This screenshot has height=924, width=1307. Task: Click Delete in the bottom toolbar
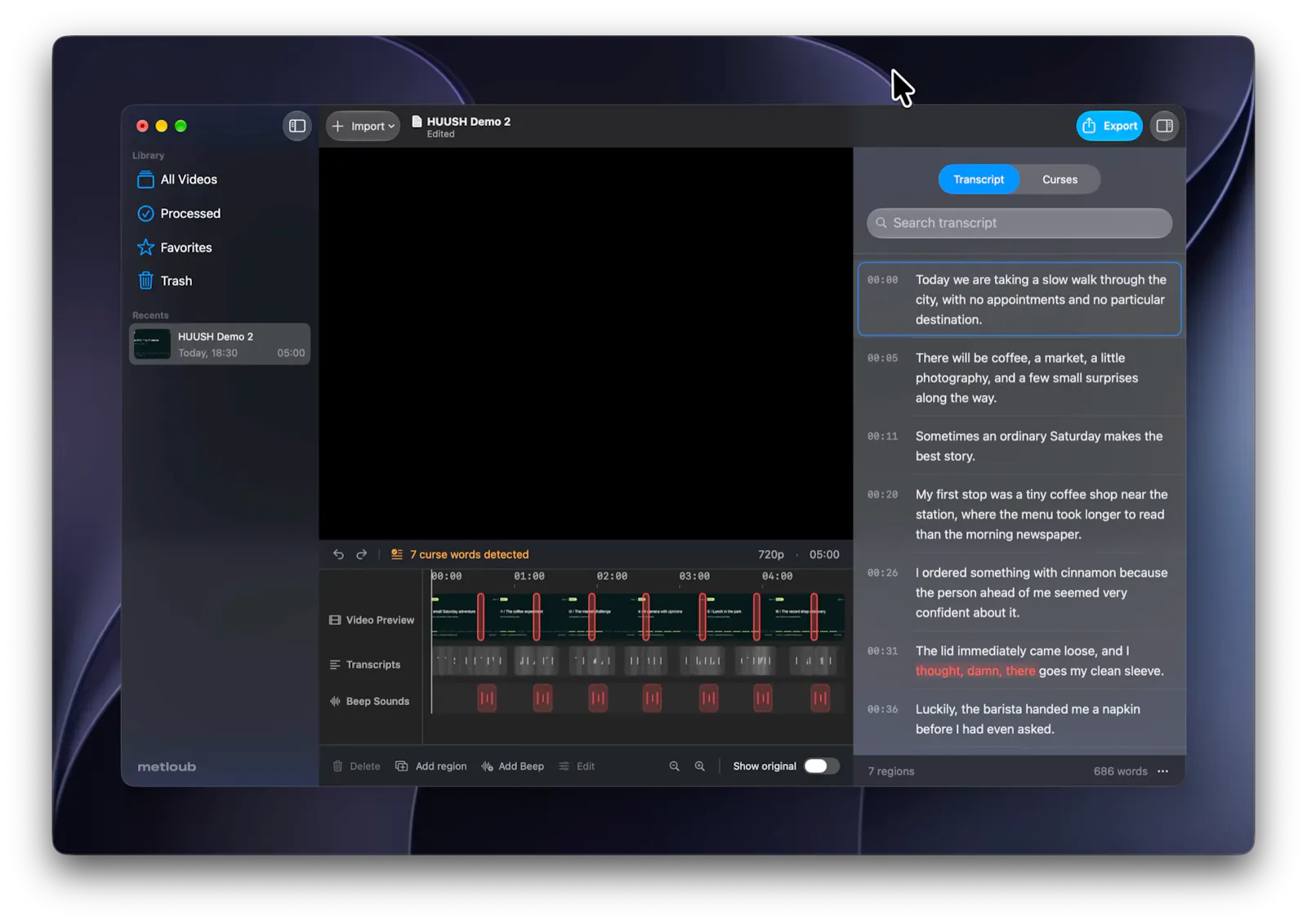tap(357, 766)
